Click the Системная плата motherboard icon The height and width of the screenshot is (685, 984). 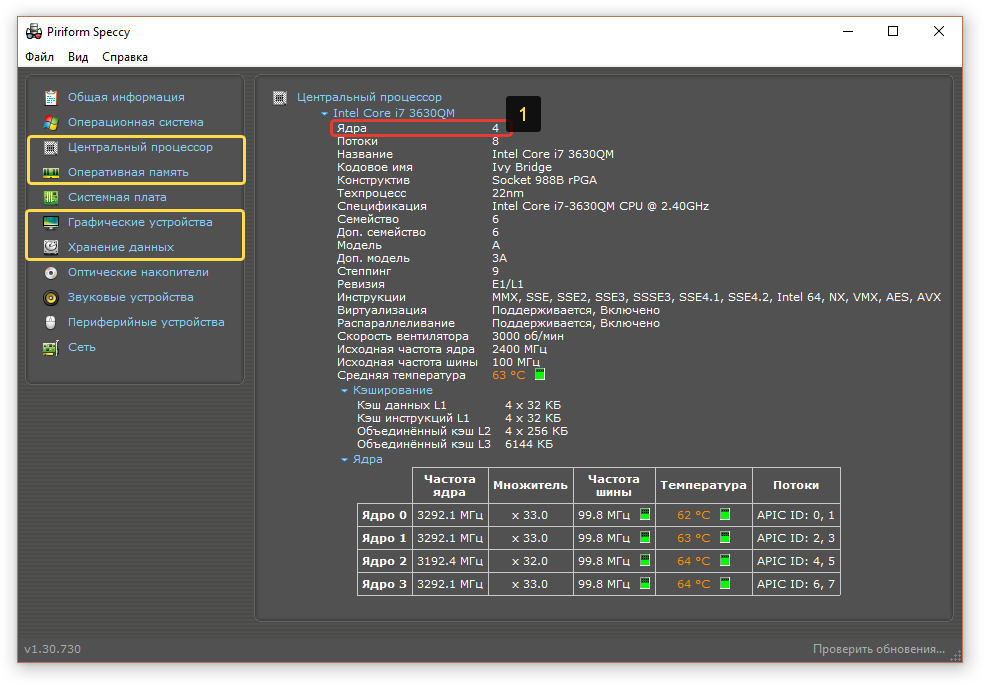click(51, 198)
